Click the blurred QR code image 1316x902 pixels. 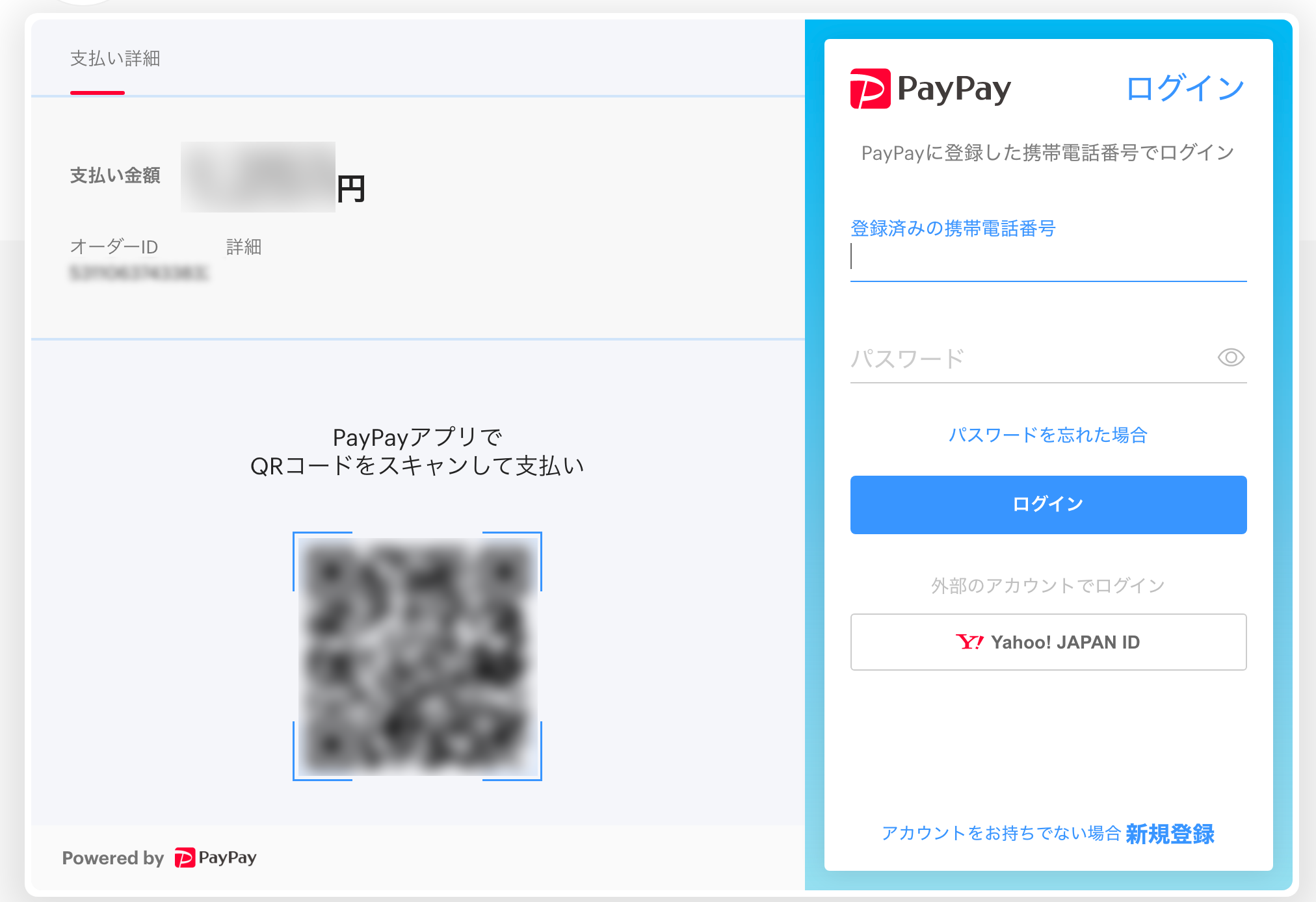coord(417,656)
